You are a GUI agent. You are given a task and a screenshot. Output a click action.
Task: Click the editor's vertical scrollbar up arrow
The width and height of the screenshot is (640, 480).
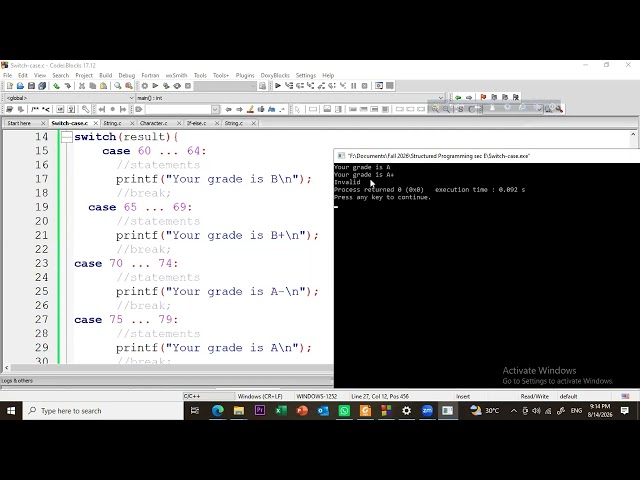click(x=633, y=134)
